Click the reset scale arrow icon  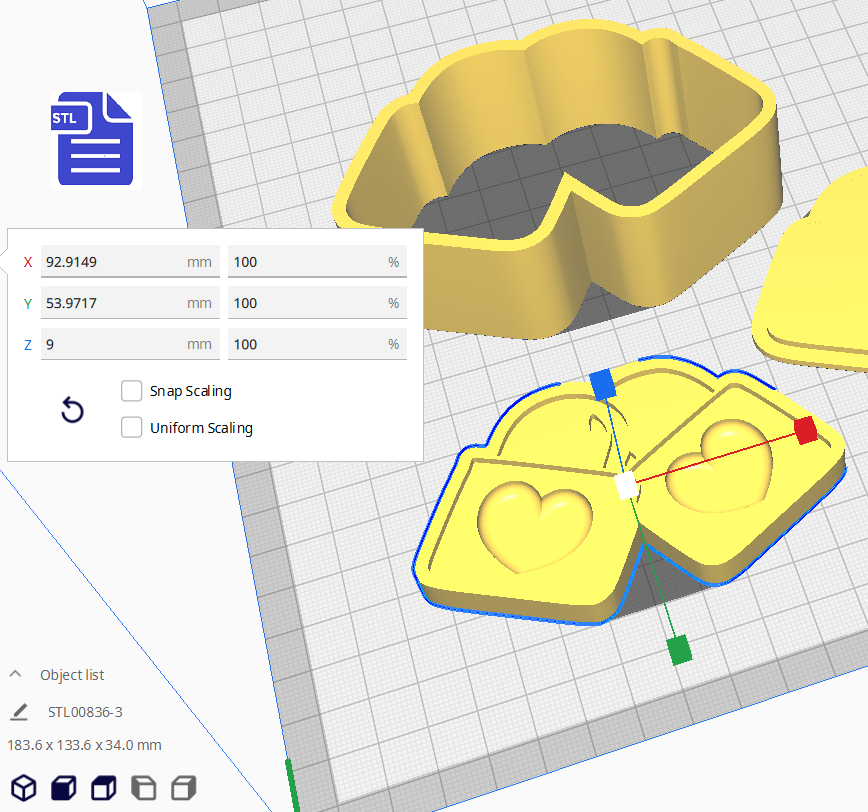click(x=72, y=410)
